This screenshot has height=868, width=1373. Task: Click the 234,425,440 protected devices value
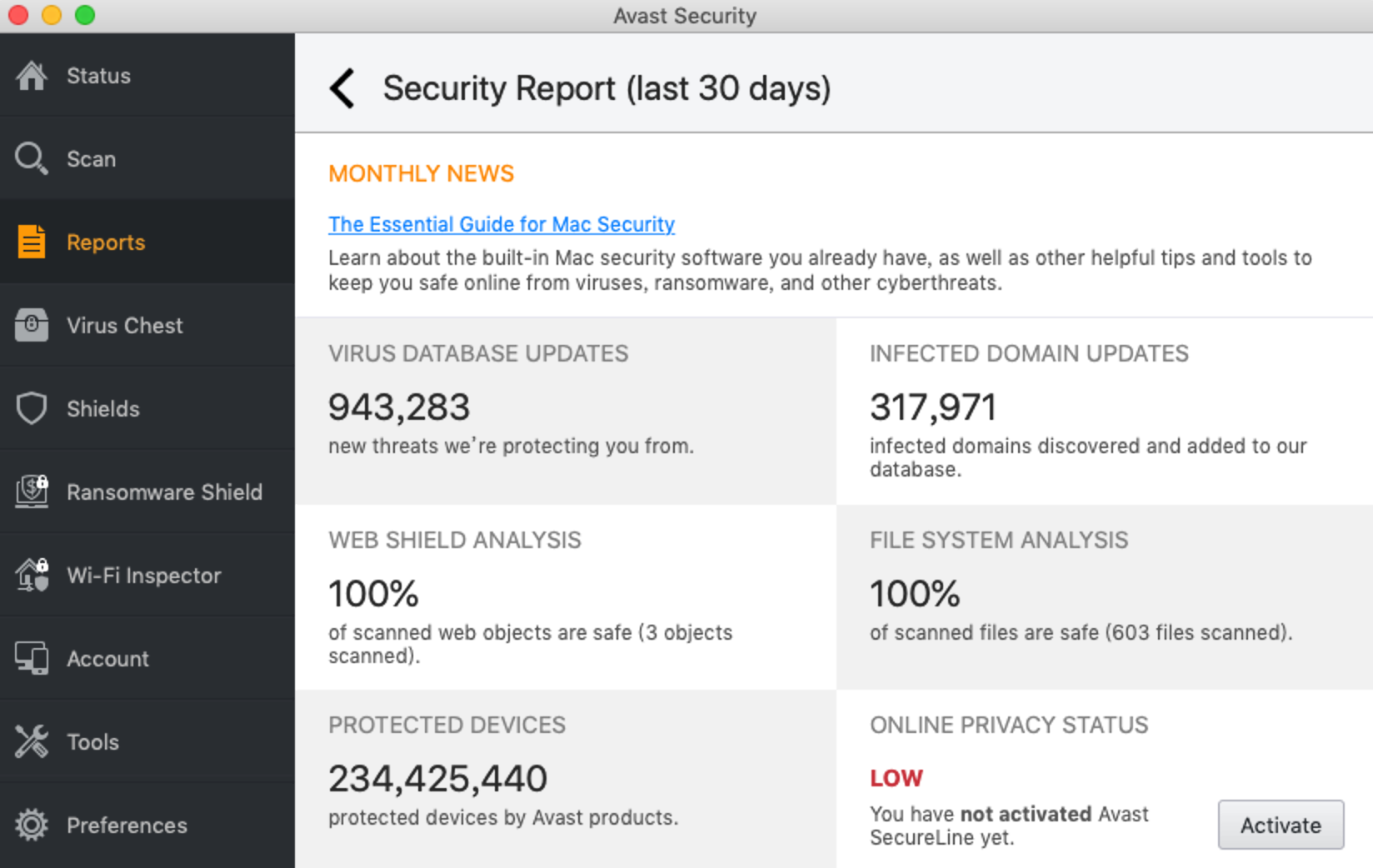coord(437,779)
